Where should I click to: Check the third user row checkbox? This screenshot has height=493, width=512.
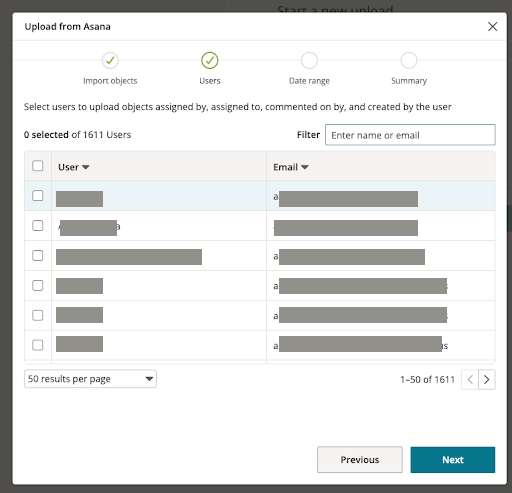click(38, 256)
